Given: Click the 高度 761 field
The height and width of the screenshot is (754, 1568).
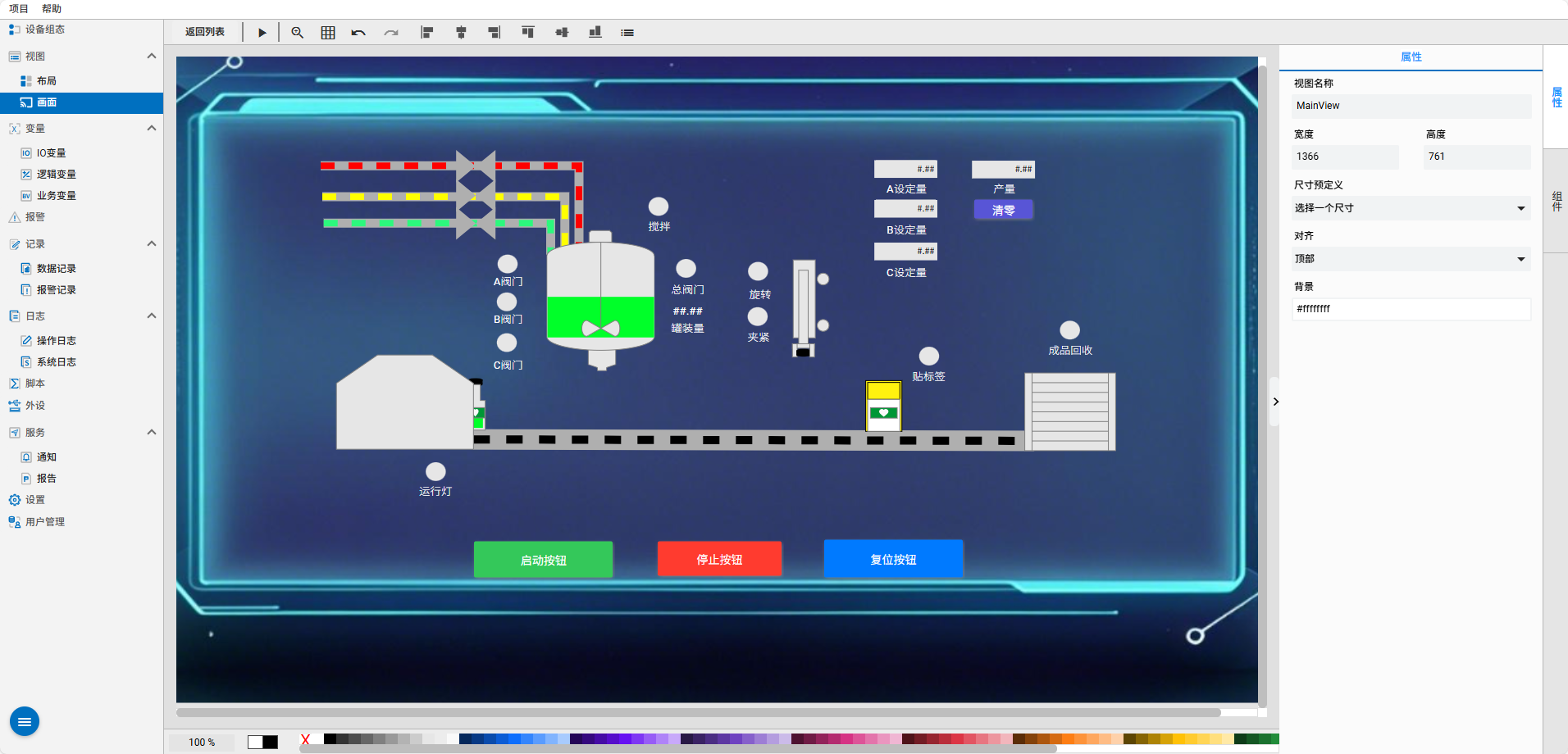Looking at the screenshot, I should point(1477,157).
